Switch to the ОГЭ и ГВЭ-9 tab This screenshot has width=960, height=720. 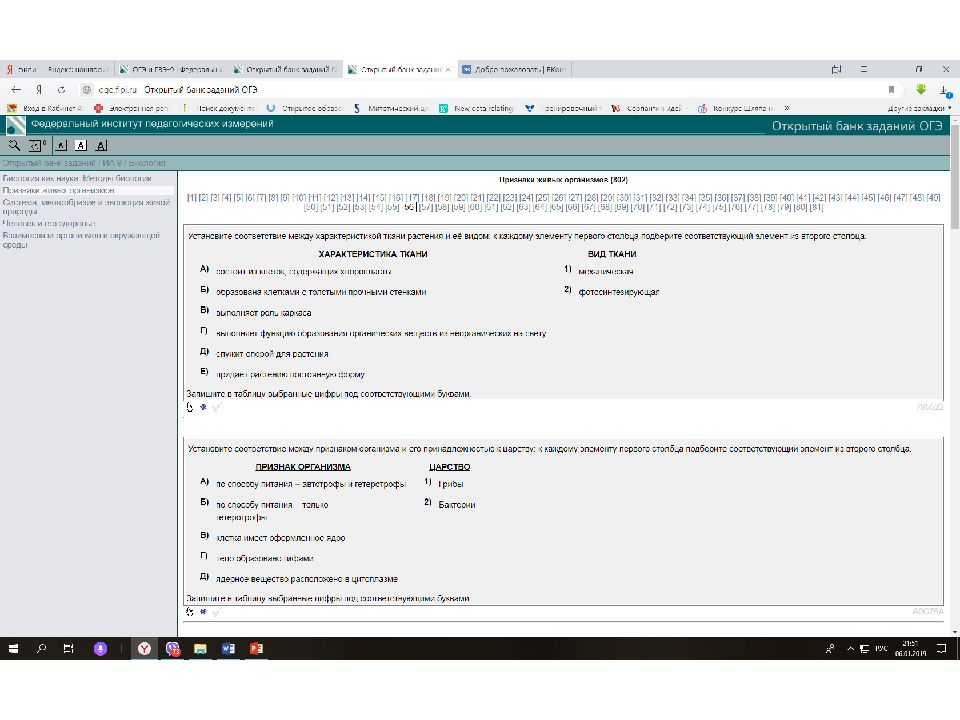[x=172, y=69]
